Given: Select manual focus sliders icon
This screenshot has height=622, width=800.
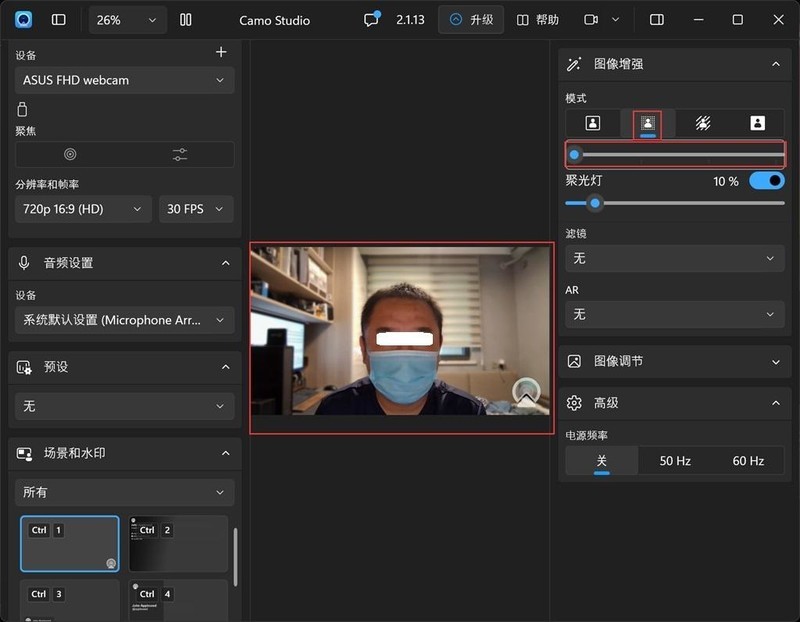Looking at the screenshot, I should [x=179, y=154].
